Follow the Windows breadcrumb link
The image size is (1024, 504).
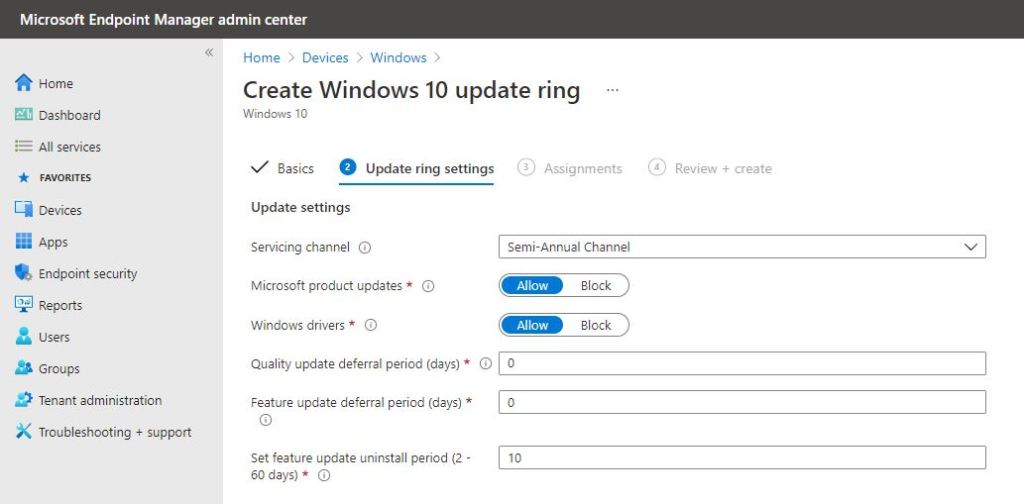coord(398,57)
